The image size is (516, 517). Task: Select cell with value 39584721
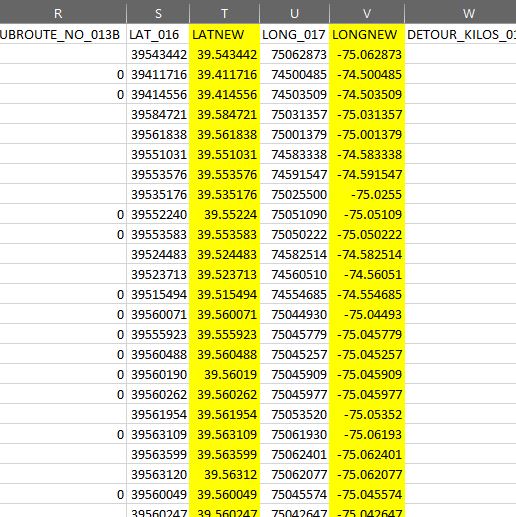(x=158, y=114)
